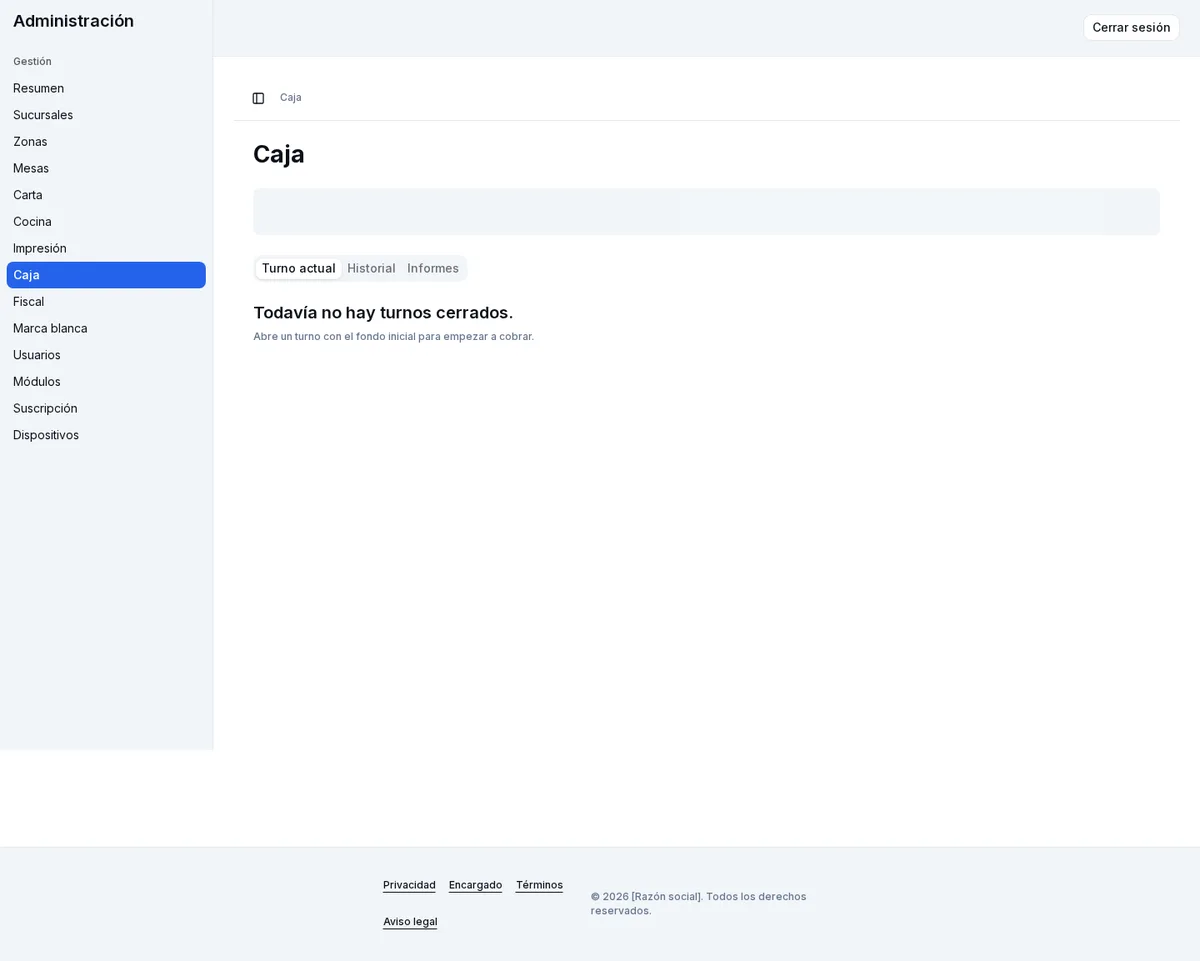
Task: Open the Fiscal section
Action: 106,302
